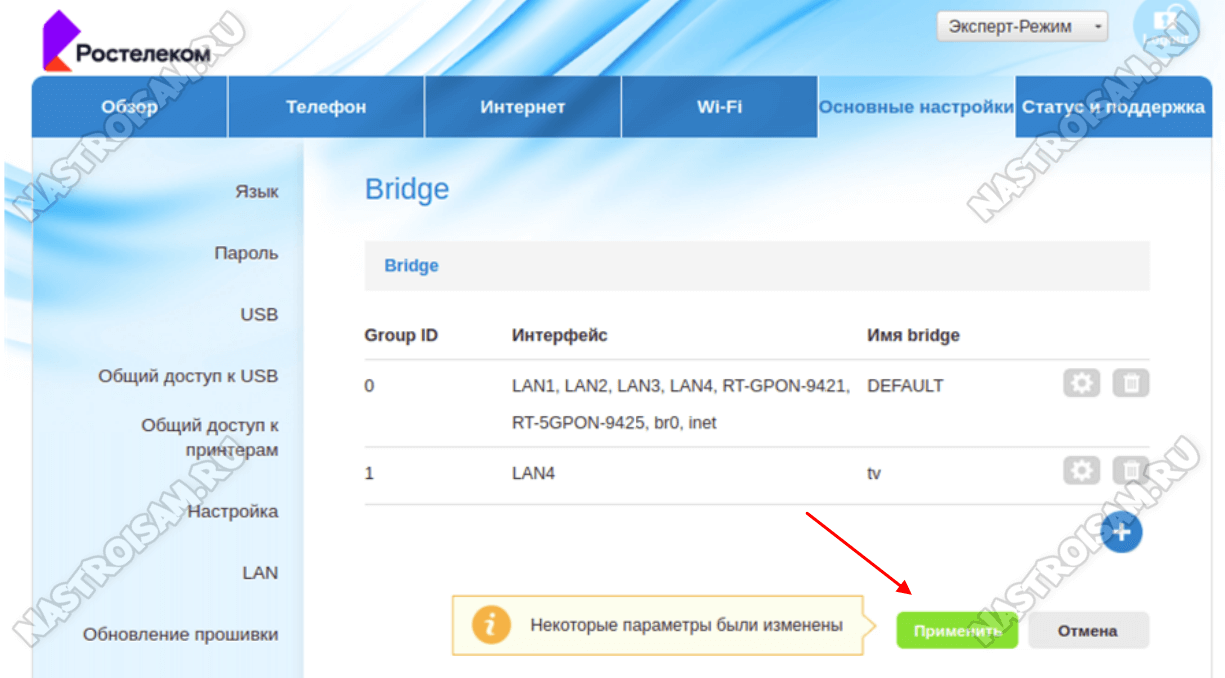Open settings gear for tv bridge
Viewport: 1225px width, 678px height.
(1081, 470)
